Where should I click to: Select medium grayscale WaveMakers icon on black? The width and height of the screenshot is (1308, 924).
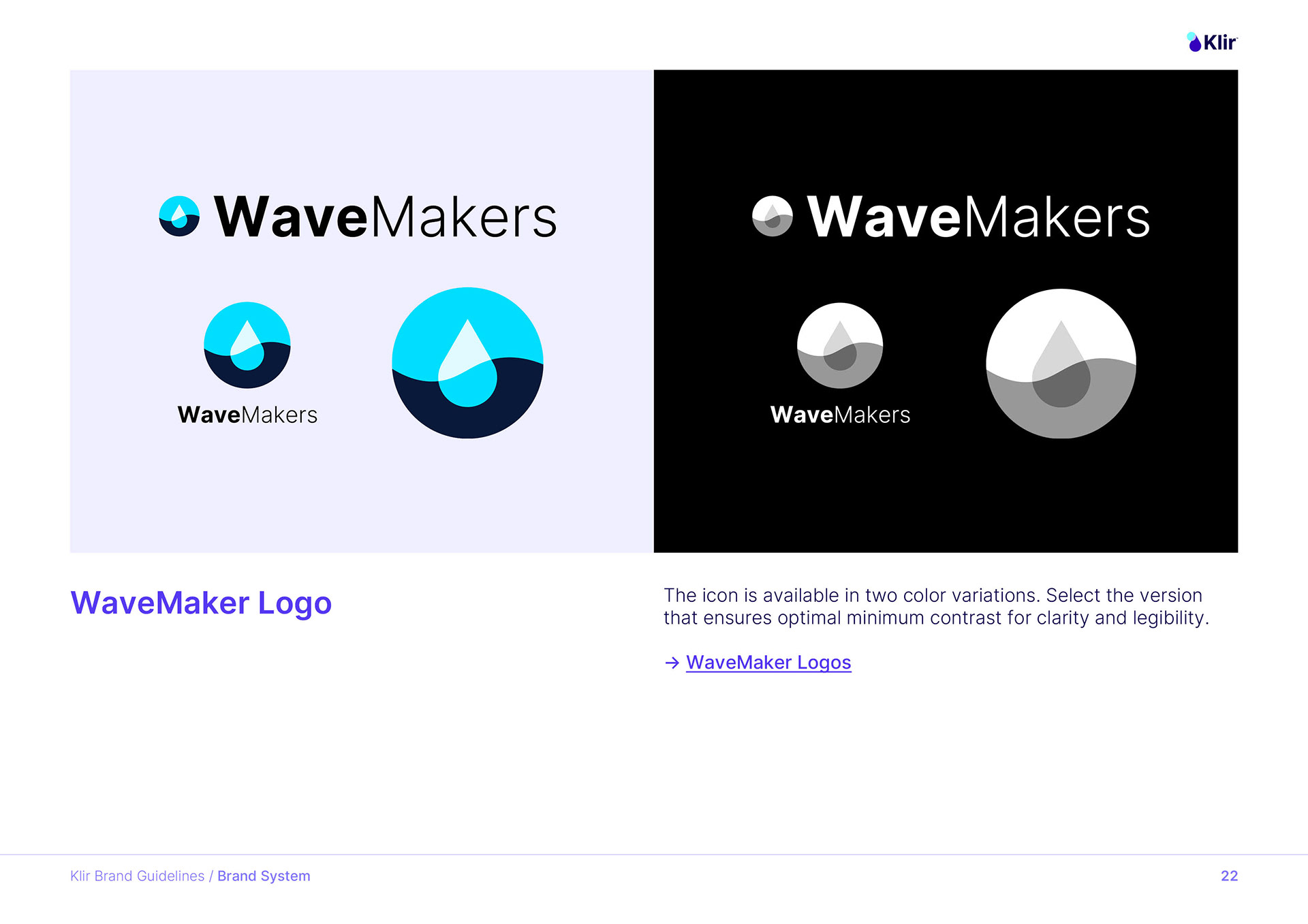pos(840,345)
